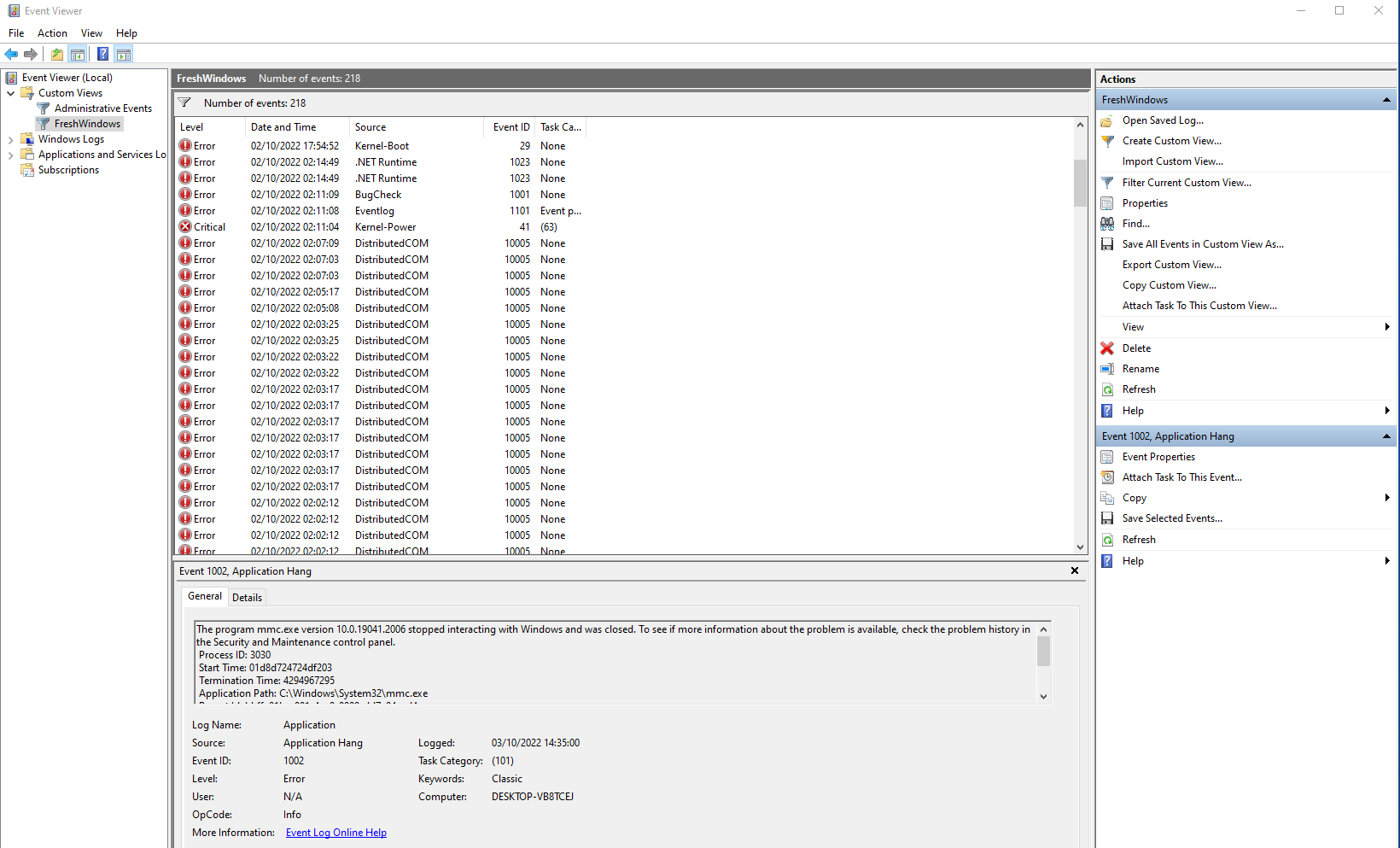Click the Attach Task To This Event icon

1107,477
